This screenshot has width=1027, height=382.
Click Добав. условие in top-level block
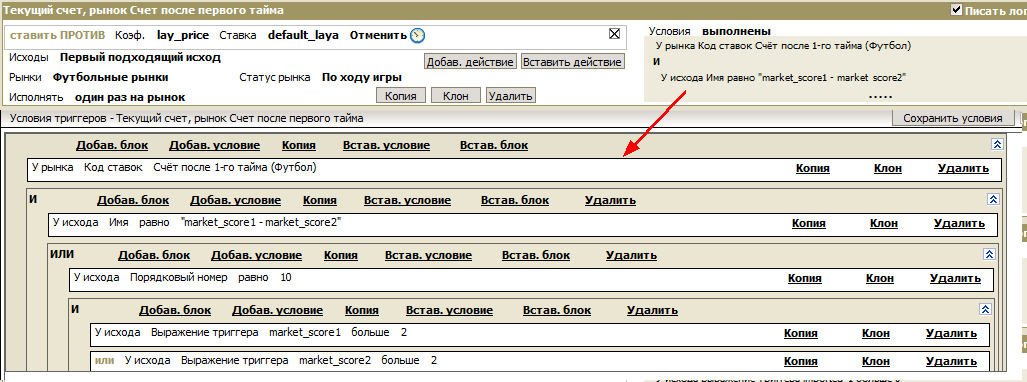(214, 145)
